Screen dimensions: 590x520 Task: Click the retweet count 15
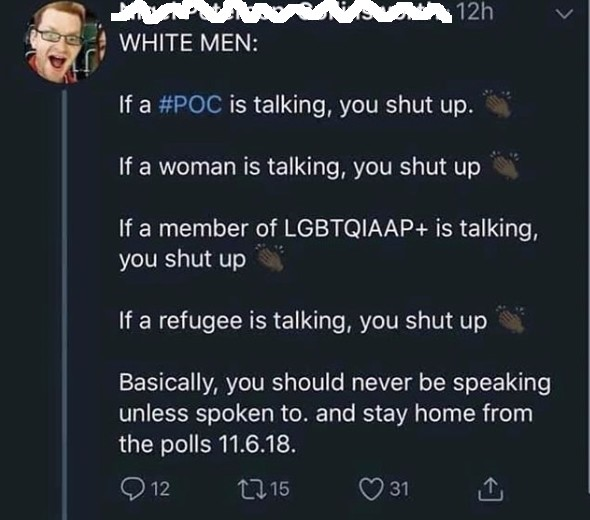pyautogui.click(x=280, y=489)
